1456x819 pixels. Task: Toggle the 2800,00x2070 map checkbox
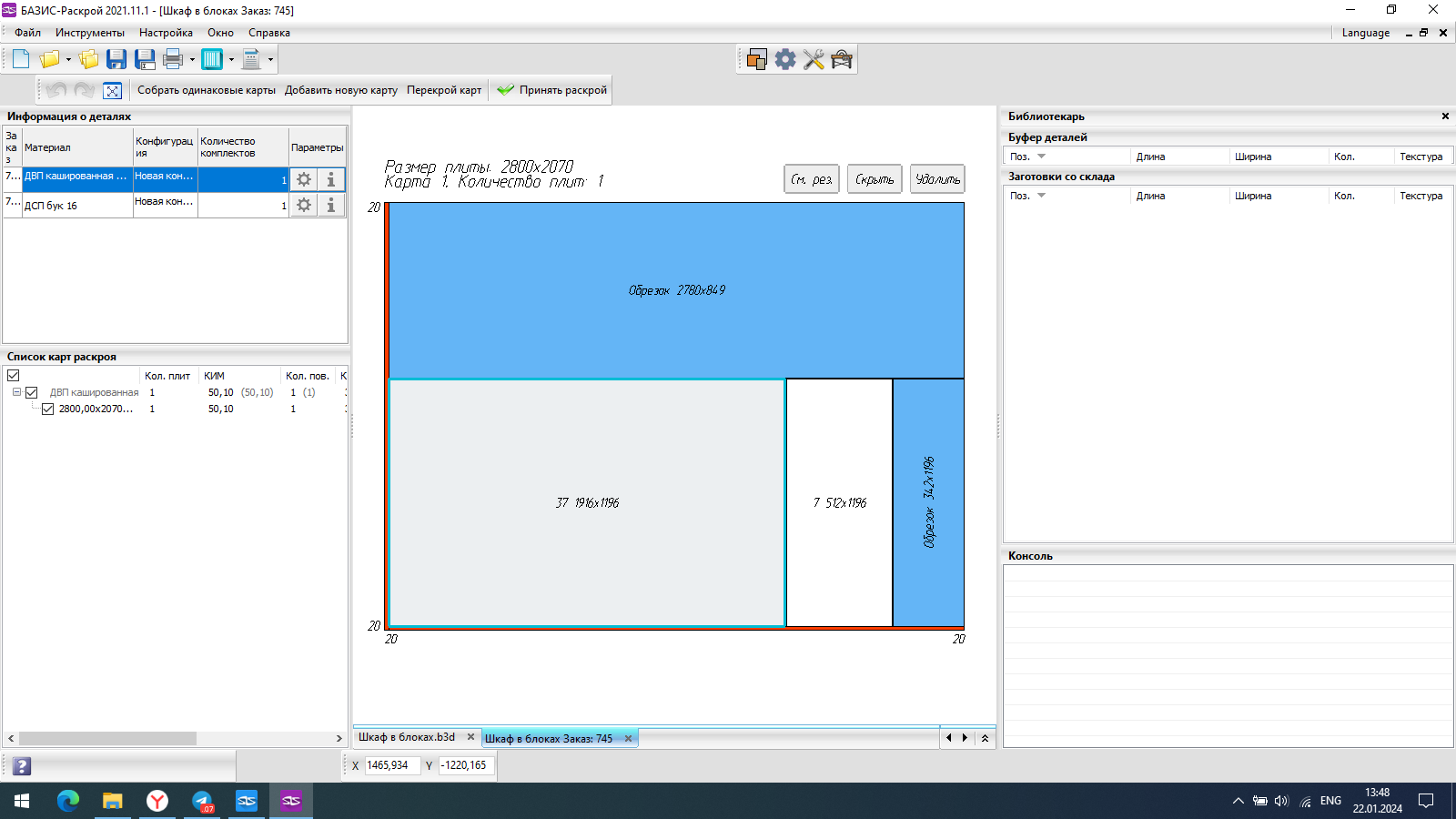pos(48,409)
